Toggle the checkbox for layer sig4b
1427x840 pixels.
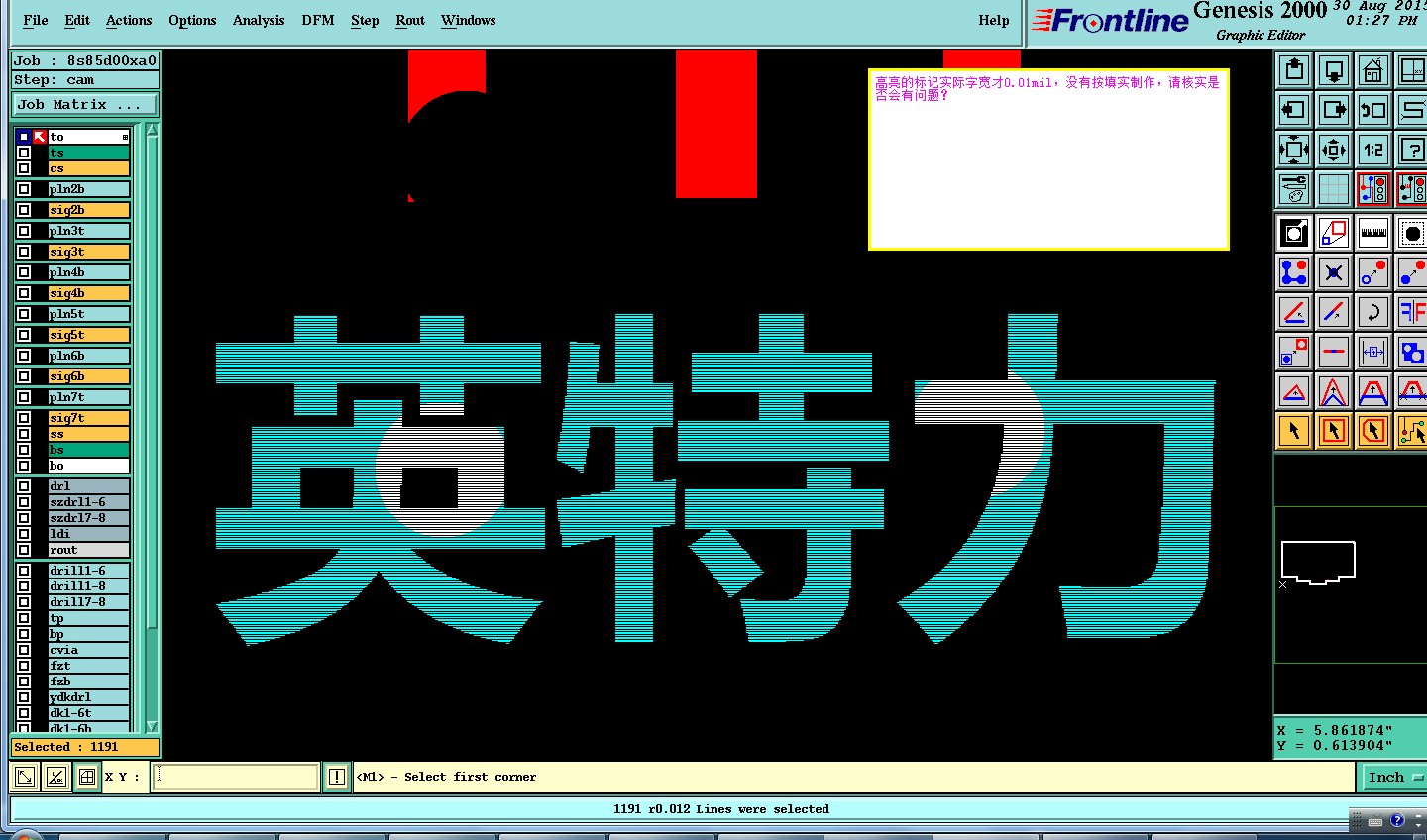pyautogui.click(x=24, y=293)
